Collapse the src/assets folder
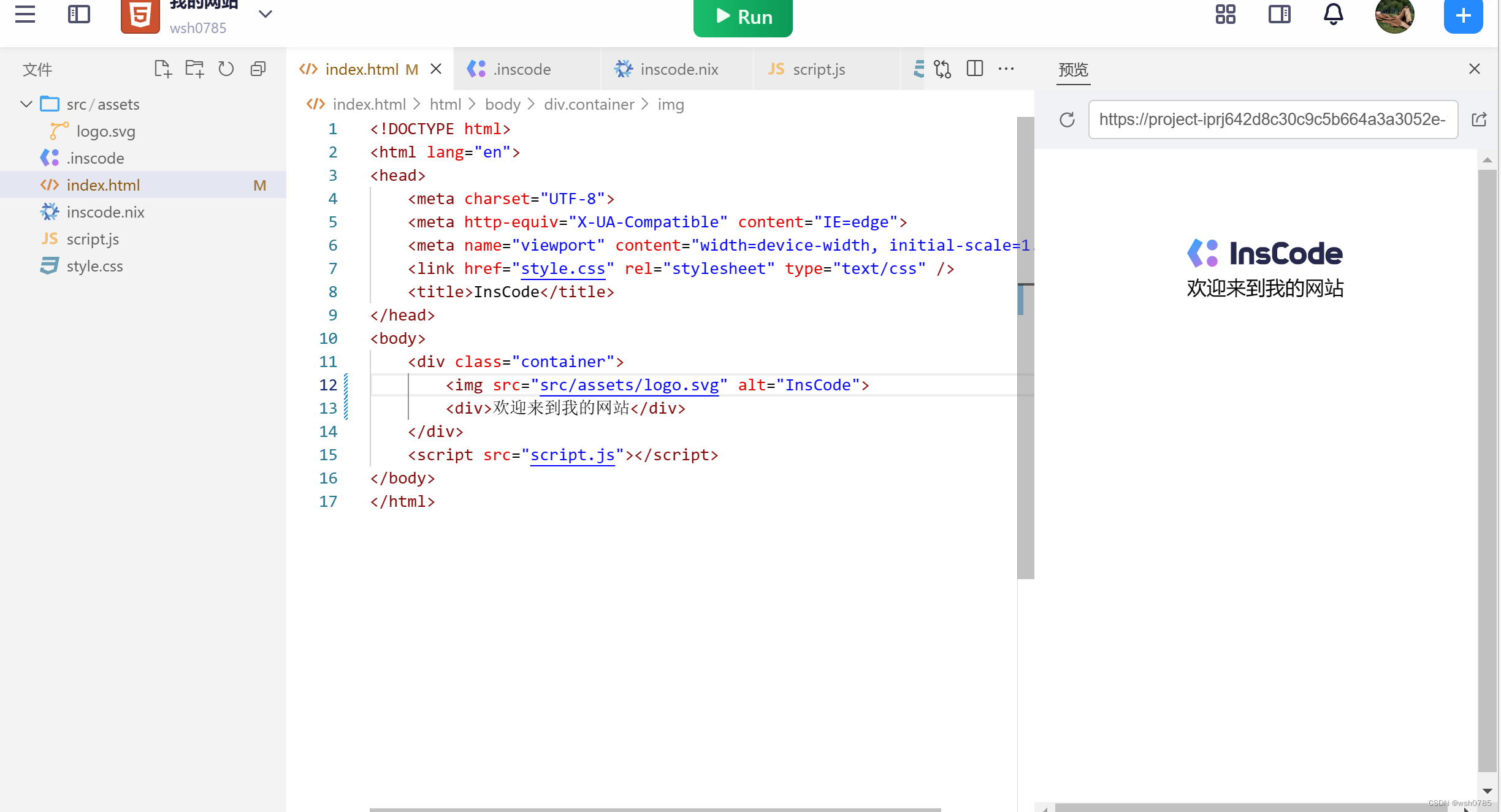 26,104
